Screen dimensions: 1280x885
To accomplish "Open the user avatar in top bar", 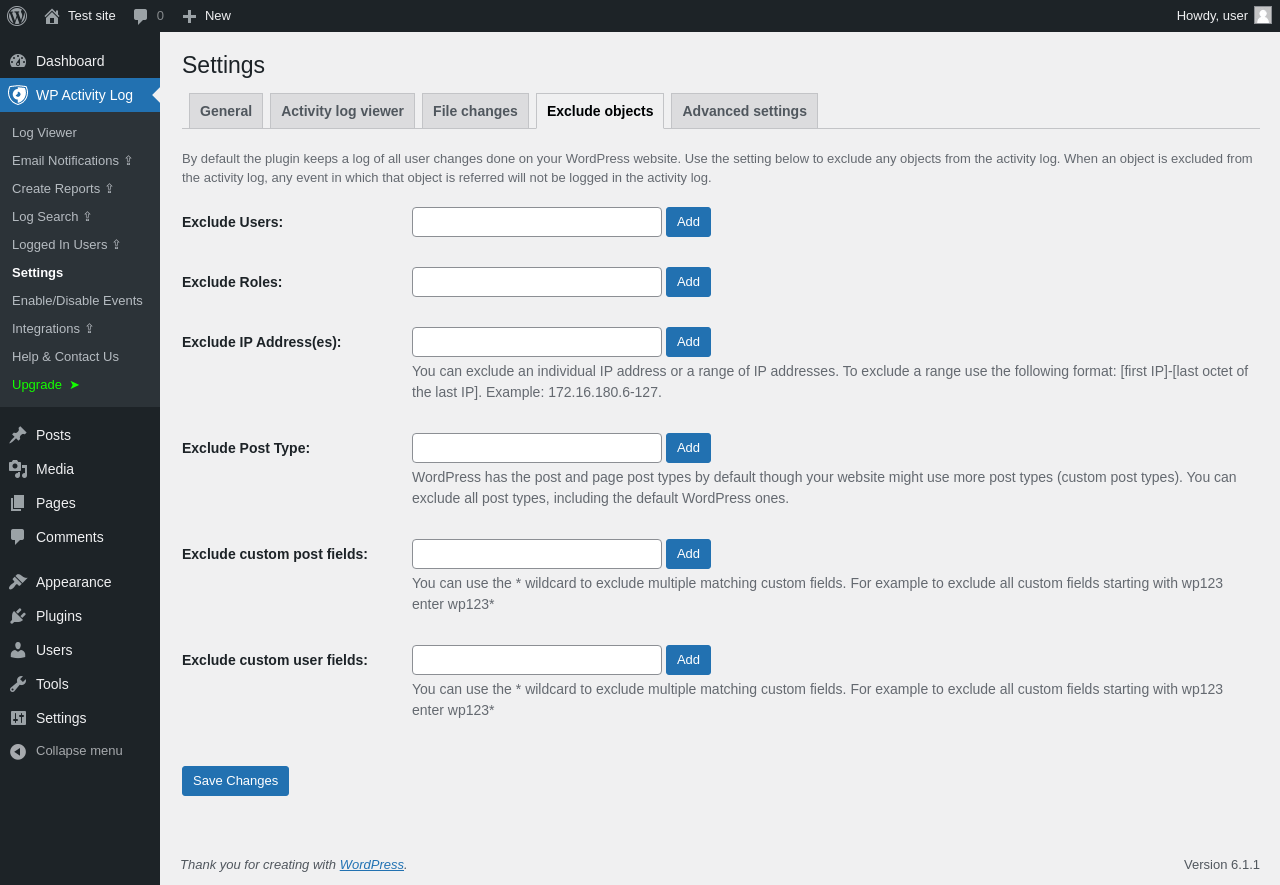I will point(1263,15).
